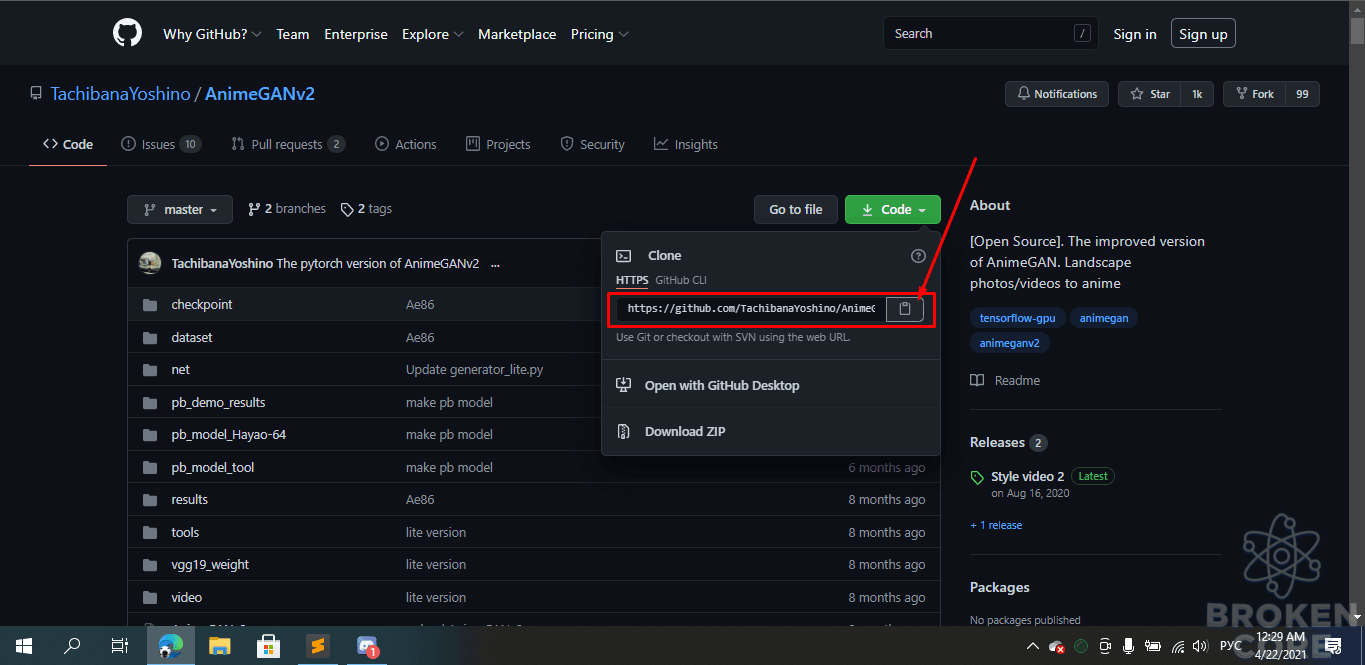View the 2 branches link
This screenshot has height=665, width=1365.
[287, 209]
